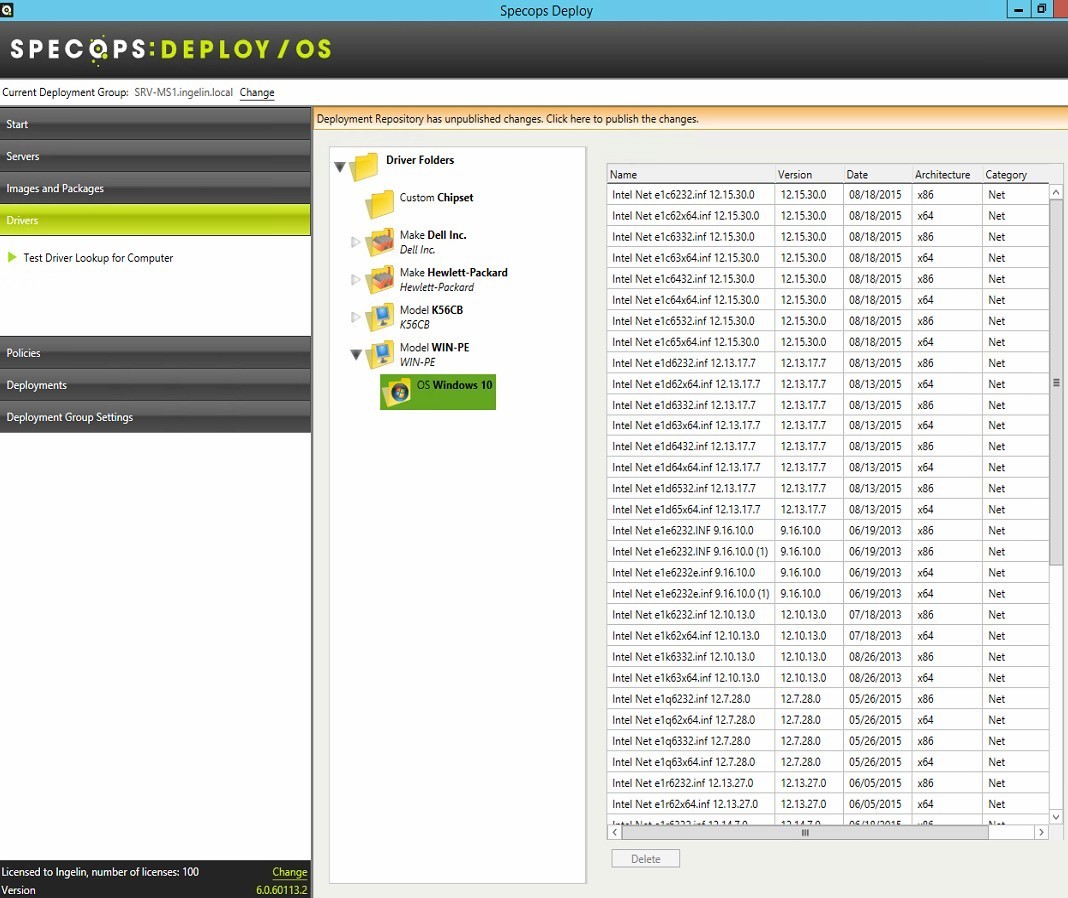
Task: Click the Driver Folders root folder icon
Action: [364, 166]
